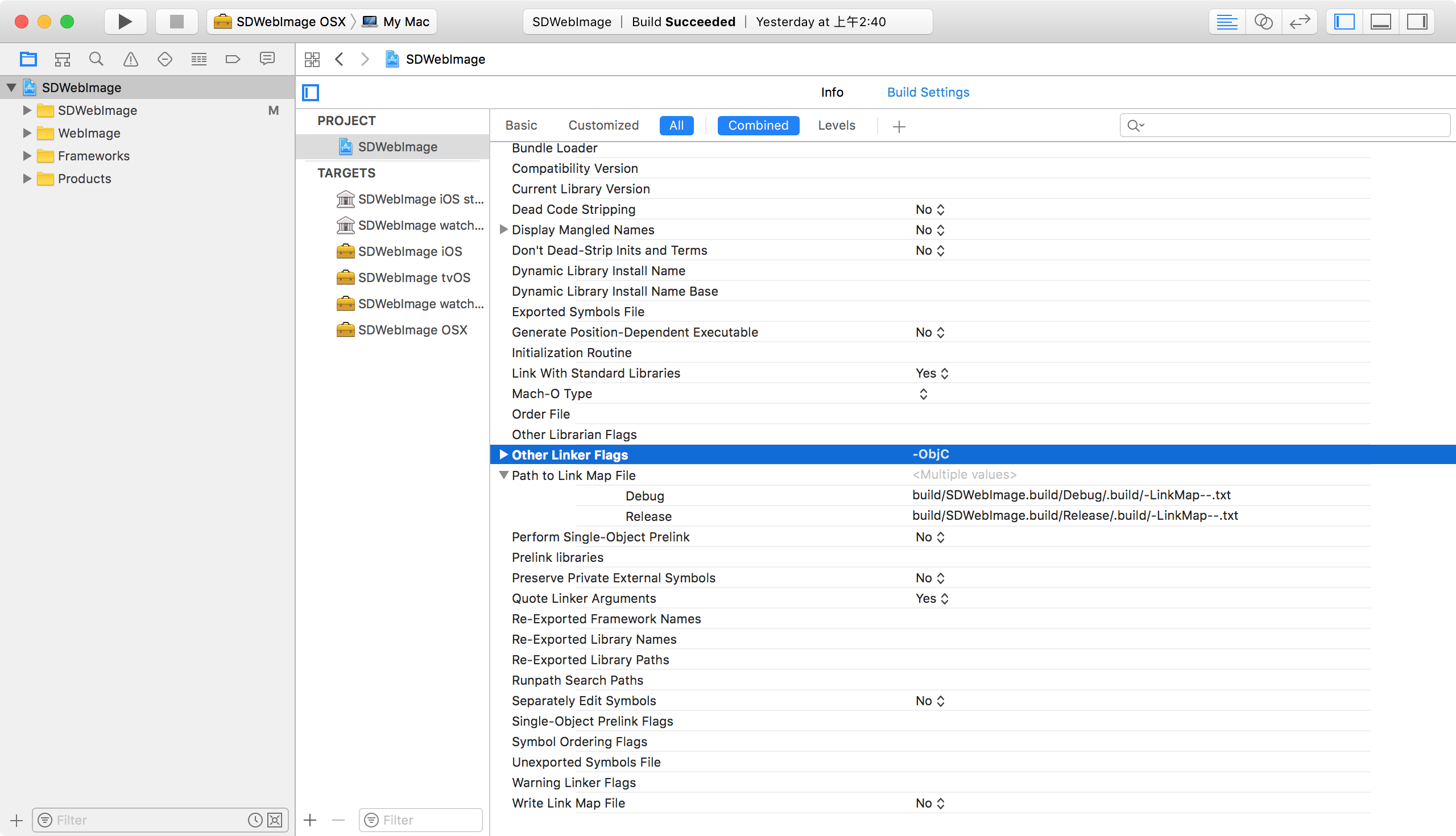Select the SDWebImage OSX target
Viewport: 1456px width, 836px height.
pyautogui.click(x=402, y=330)
